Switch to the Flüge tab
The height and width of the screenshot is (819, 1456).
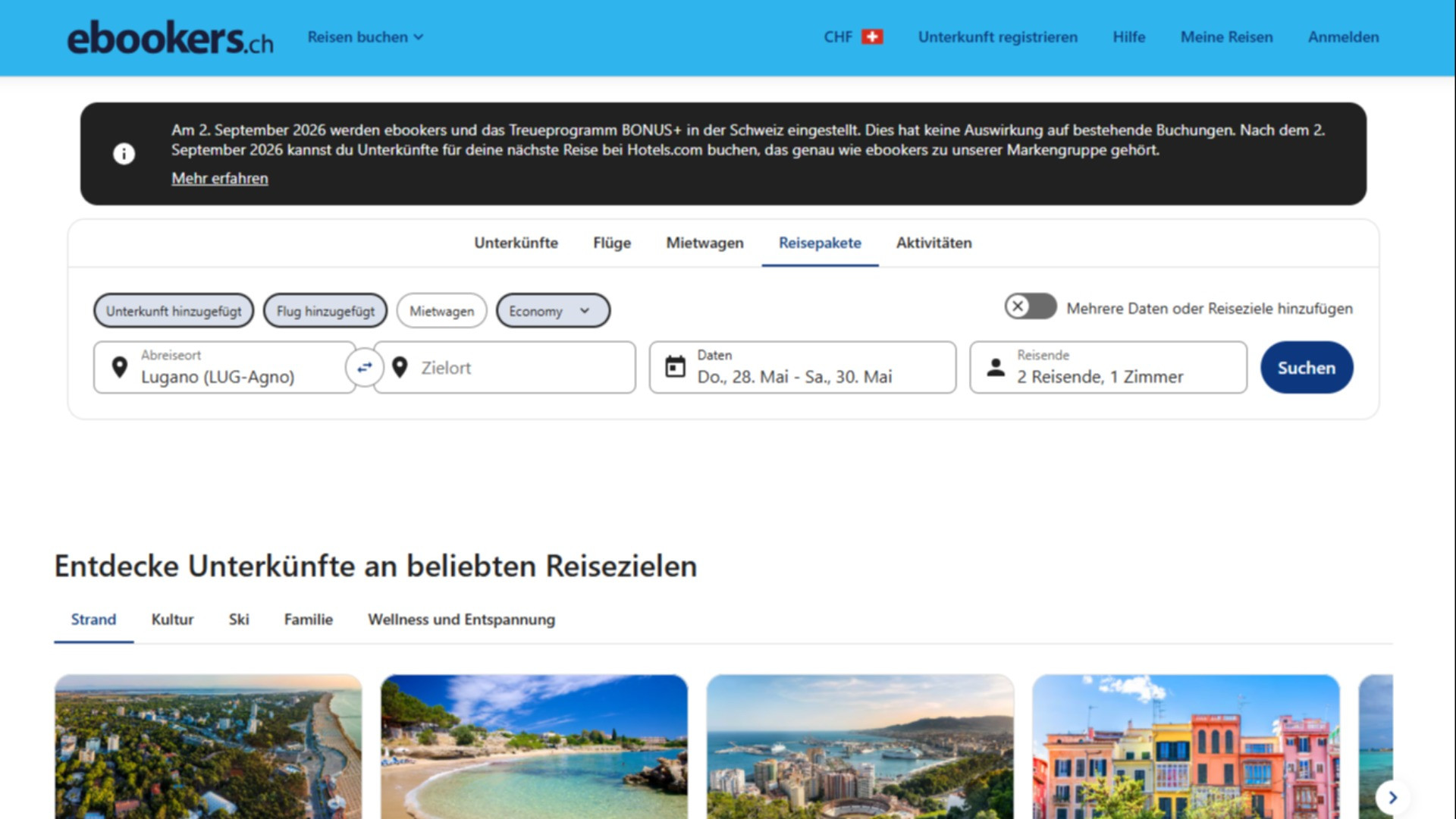pyautogui.click(x=612, y=243)
